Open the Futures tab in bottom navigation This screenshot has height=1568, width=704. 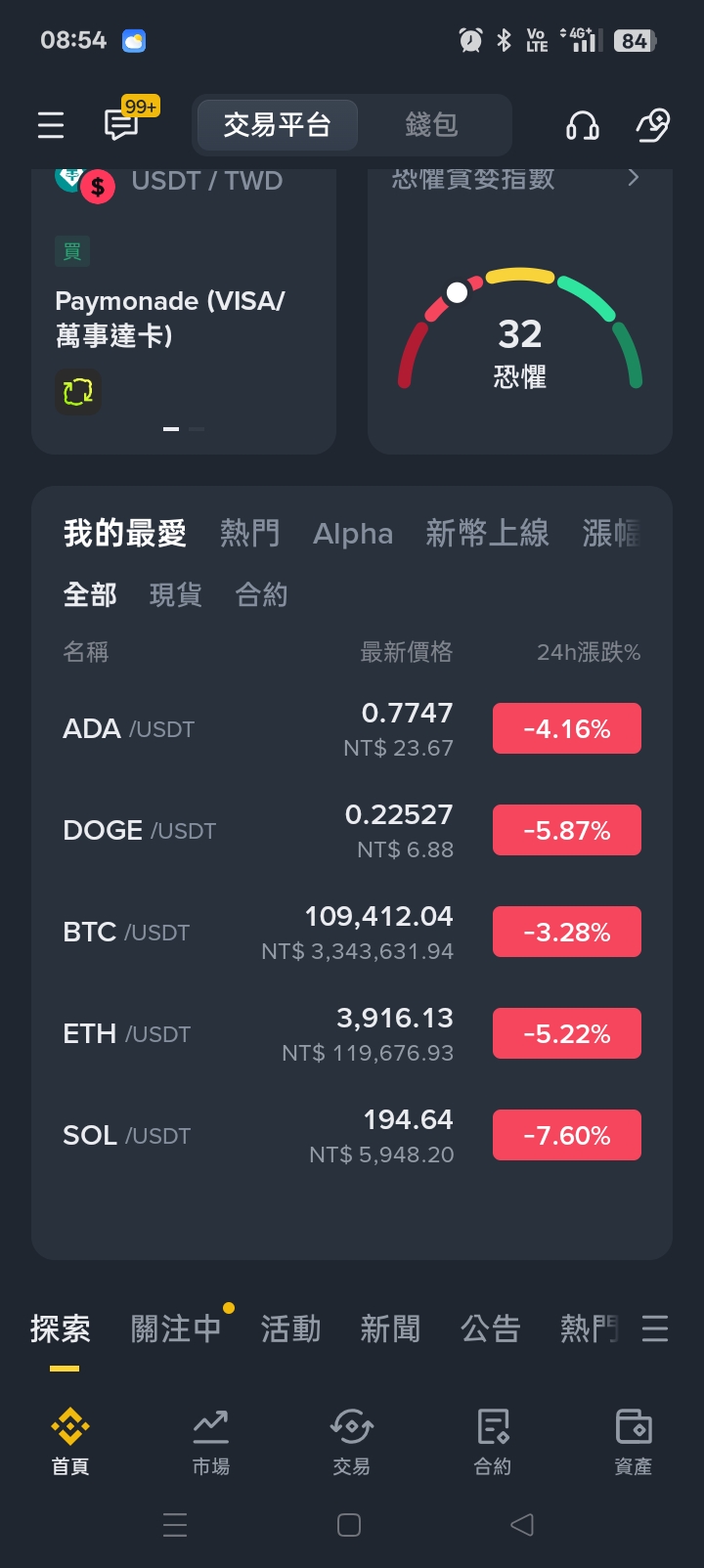[x=493, y=1441]
